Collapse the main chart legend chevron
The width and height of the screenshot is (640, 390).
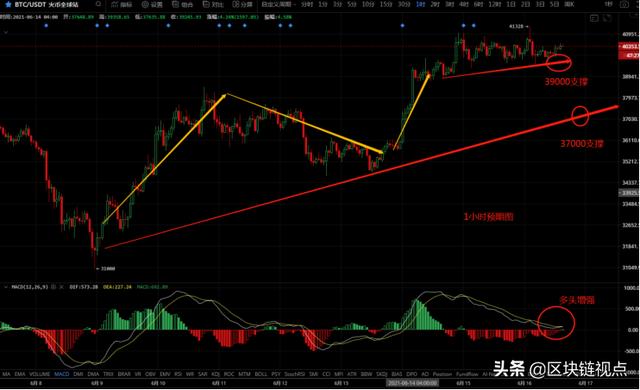pyautogui.click(x=6, y=32)
